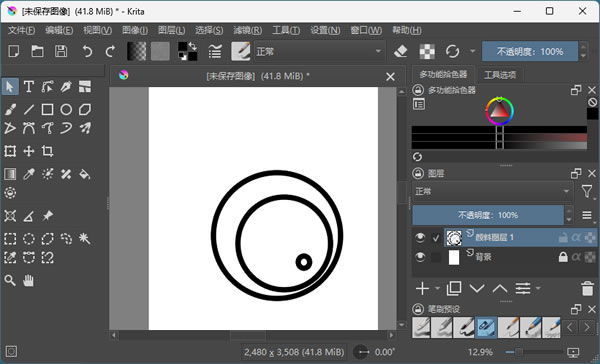Toggle preserve alpha checkerboard button
This screenshot has width=600, height=364.
click(427, 51)
